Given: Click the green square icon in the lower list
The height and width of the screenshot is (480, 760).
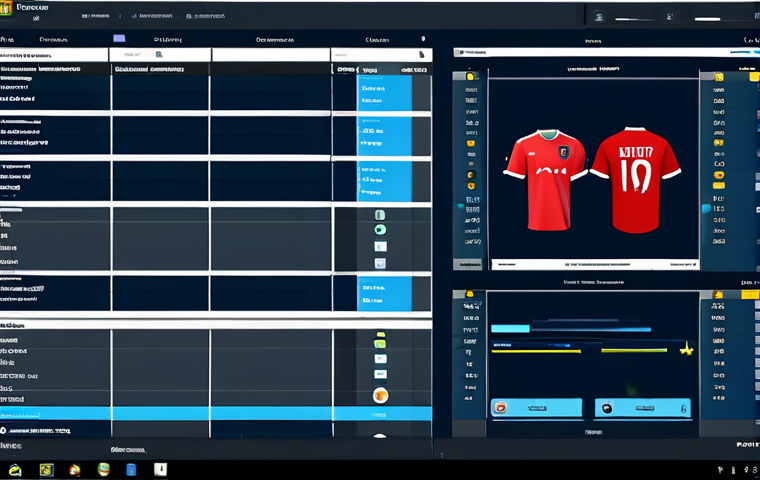Looking at the screenshot, I should tap(380, 343).
